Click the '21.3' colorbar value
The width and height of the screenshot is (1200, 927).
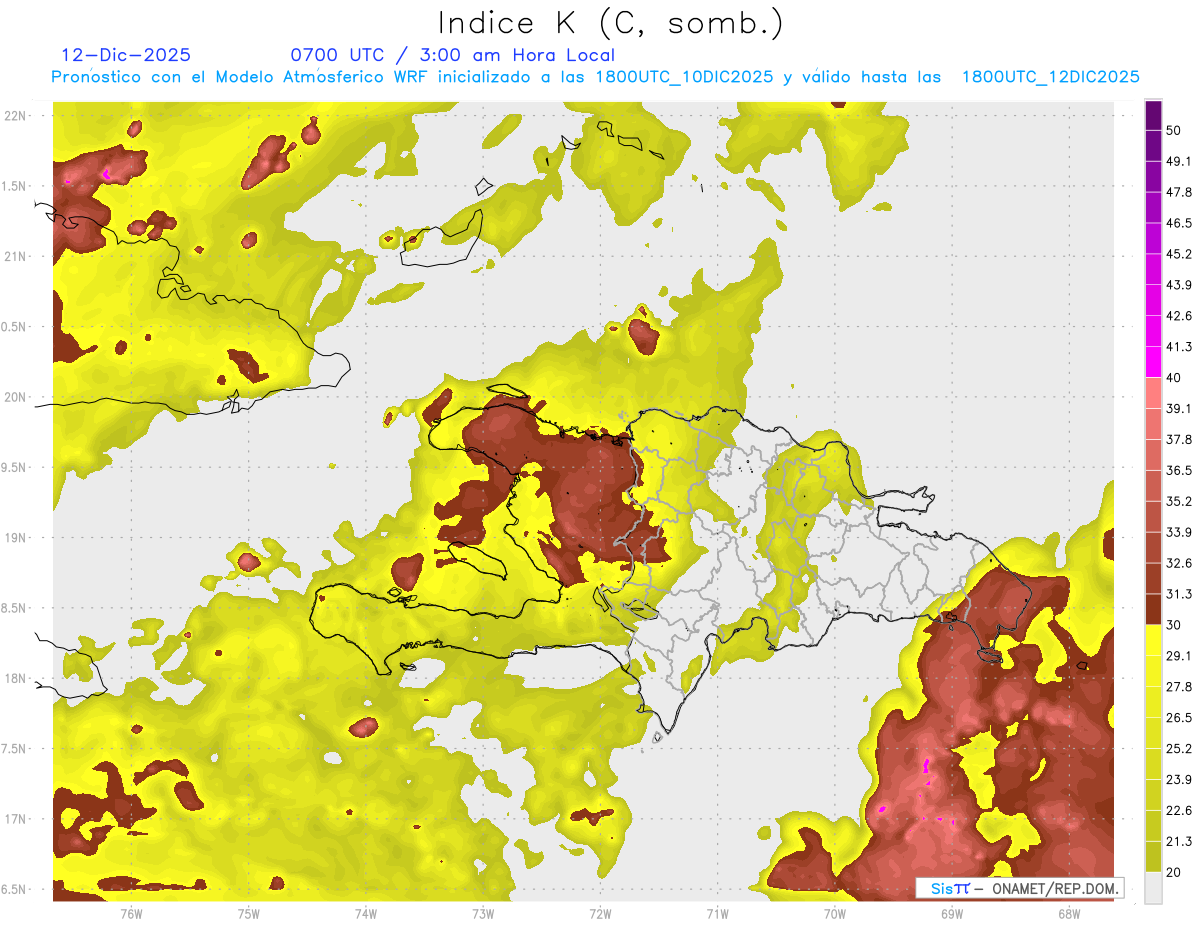click(x=1179, y=842)
